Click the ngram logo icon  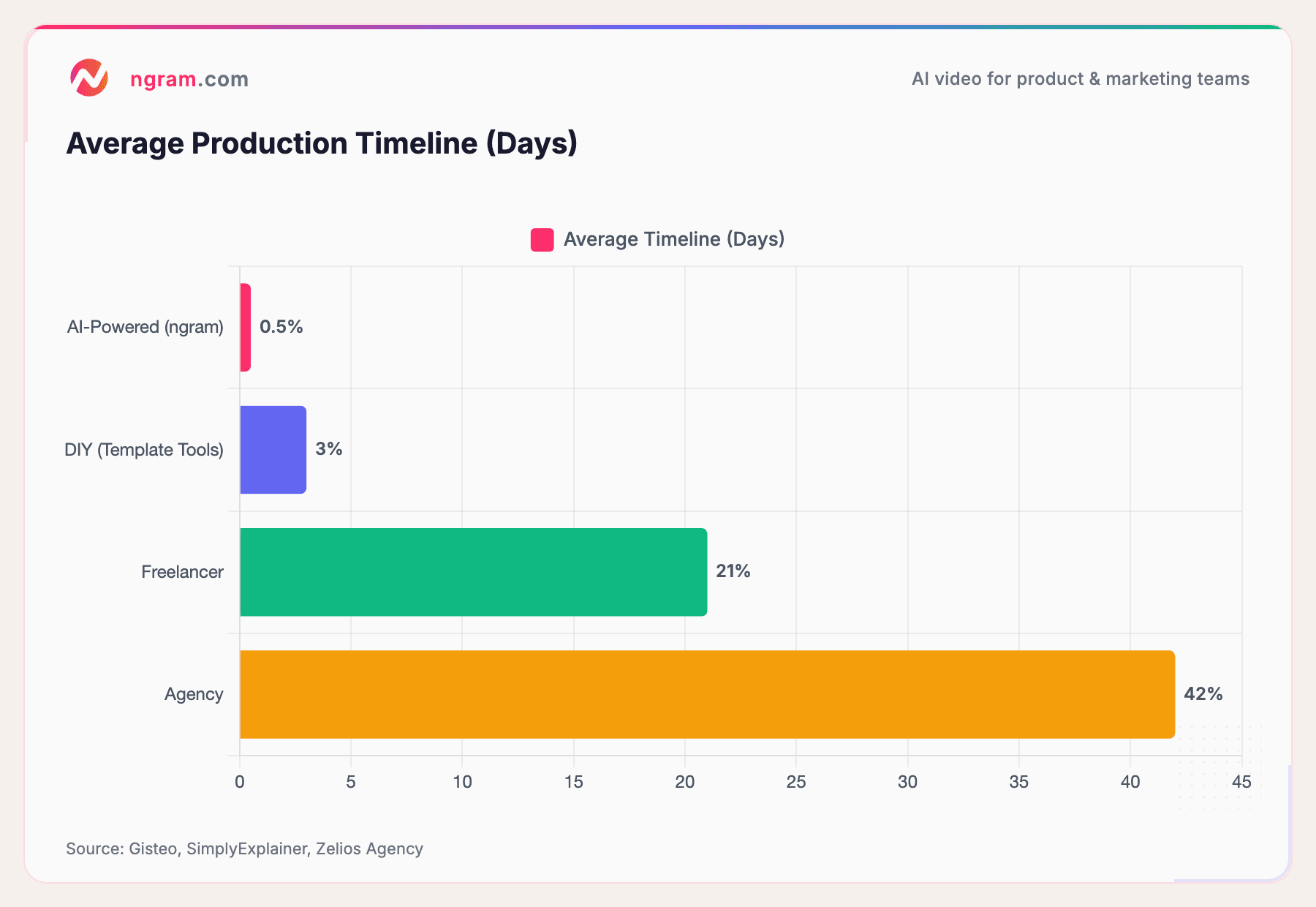tap(89, 78)
